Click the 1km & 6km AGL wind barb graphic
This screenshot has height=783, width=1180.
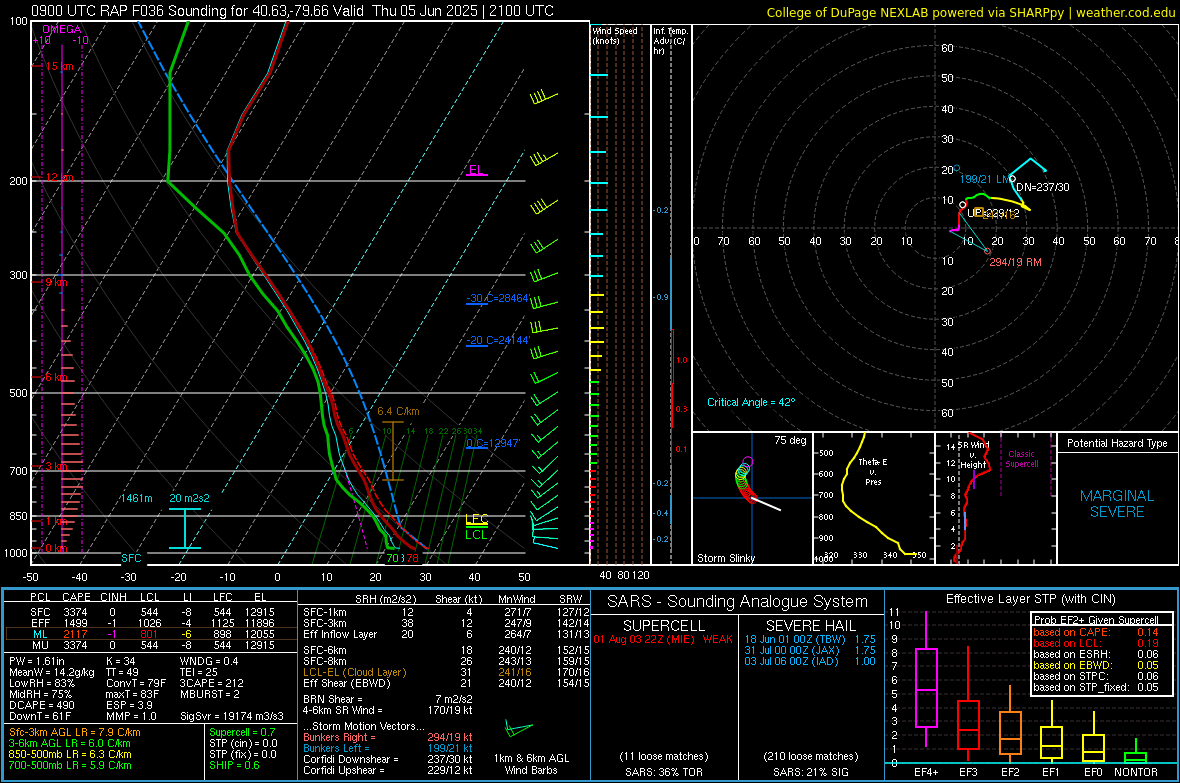(518, 729)
